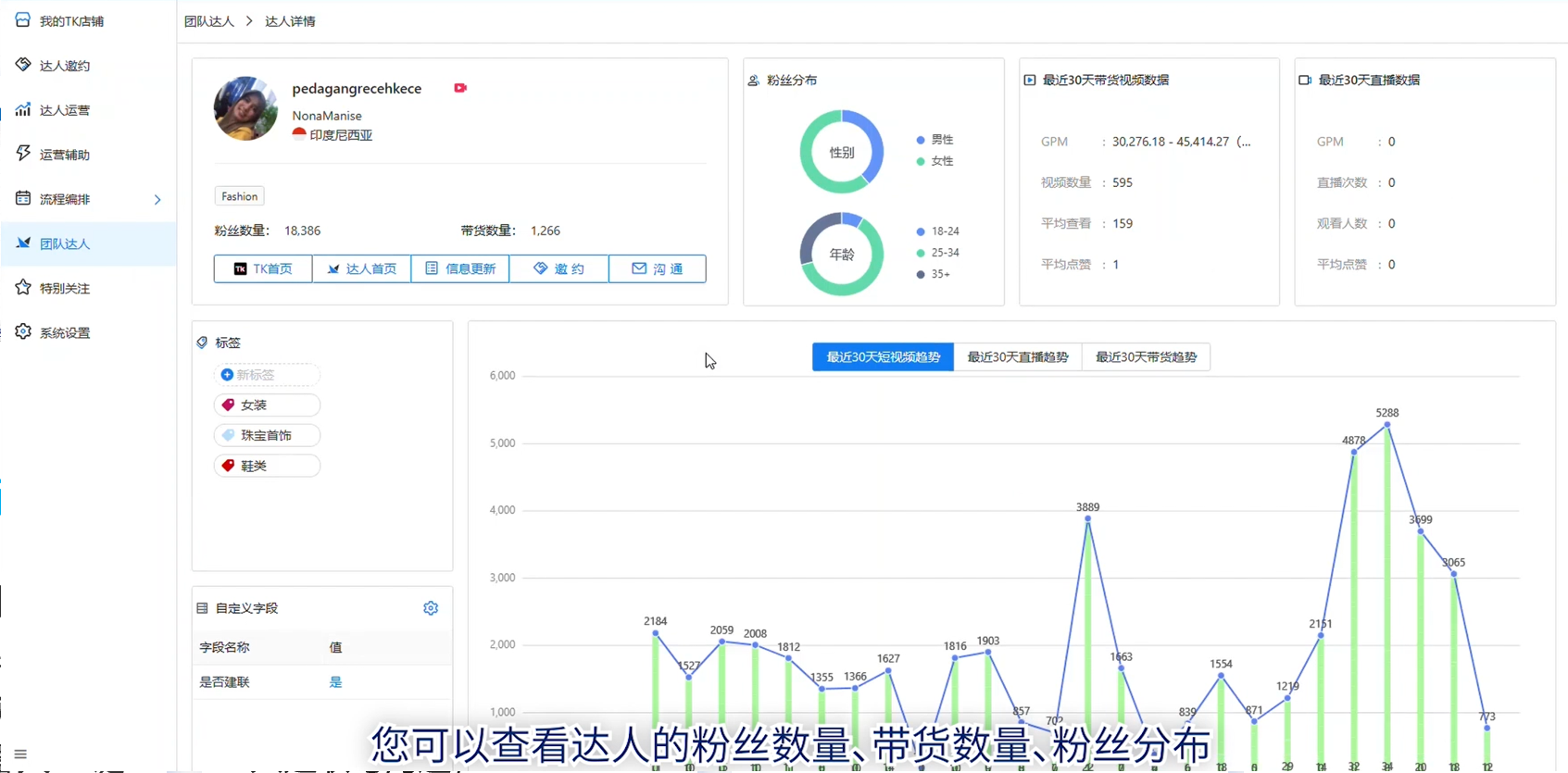The height and width of the screenshot is (773, 1568).
Task: Click 团队达人 breadcrumb link
Action: pos(209,21)
